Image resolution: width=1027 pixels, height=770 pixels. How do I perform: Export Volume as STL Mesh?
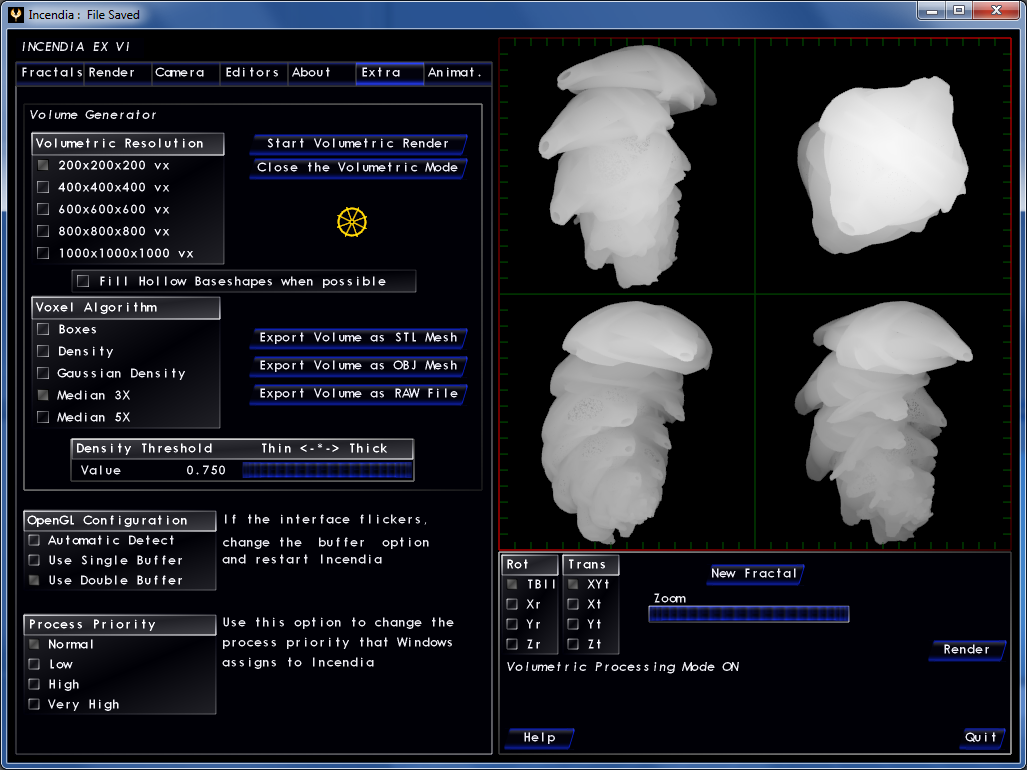click(358, 337)
